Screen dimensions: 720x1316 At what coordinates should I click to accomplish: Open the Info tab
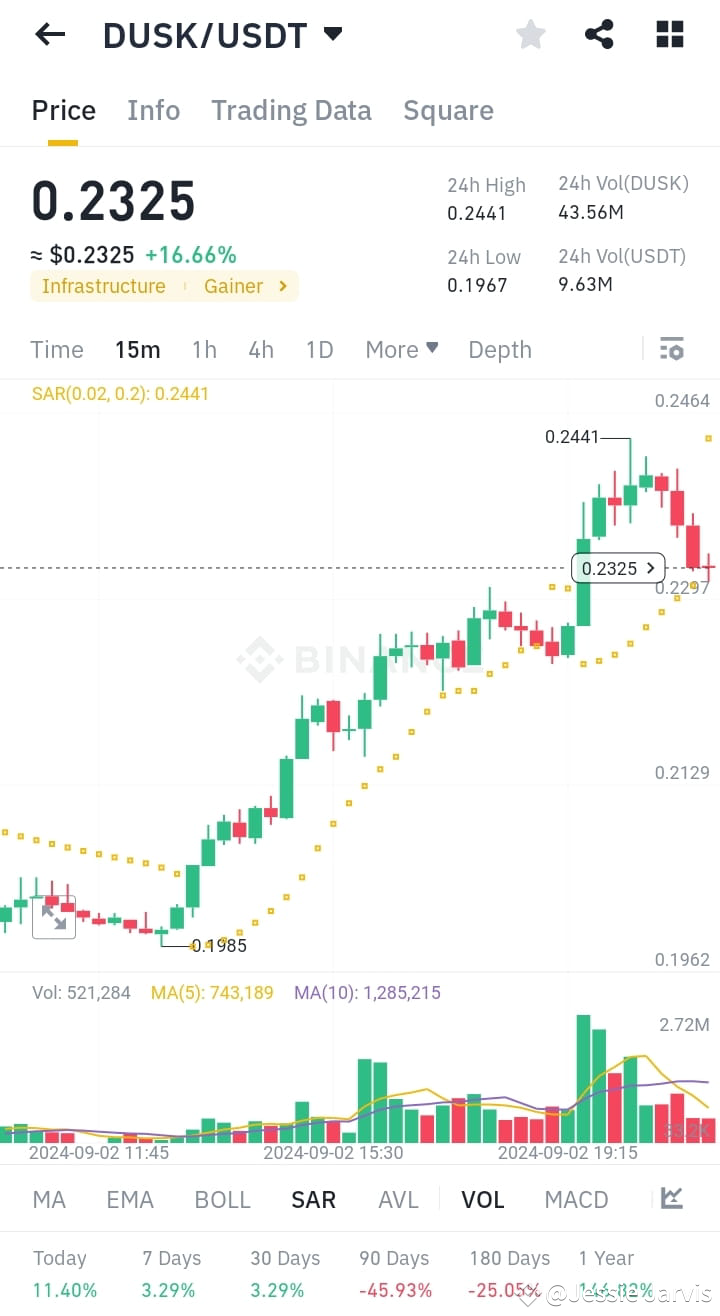point(153,110)
